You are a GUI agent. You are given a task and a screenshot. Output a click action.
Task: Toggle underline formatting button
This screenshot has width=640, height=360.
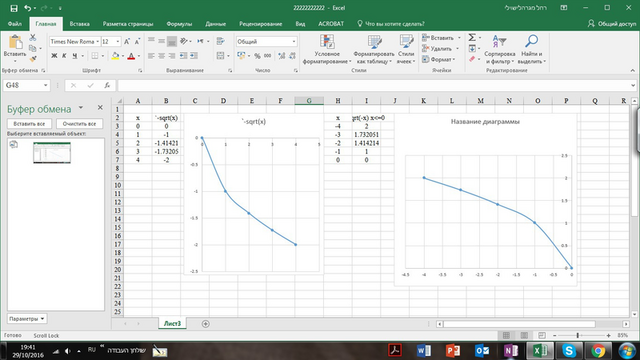[74, 56]
